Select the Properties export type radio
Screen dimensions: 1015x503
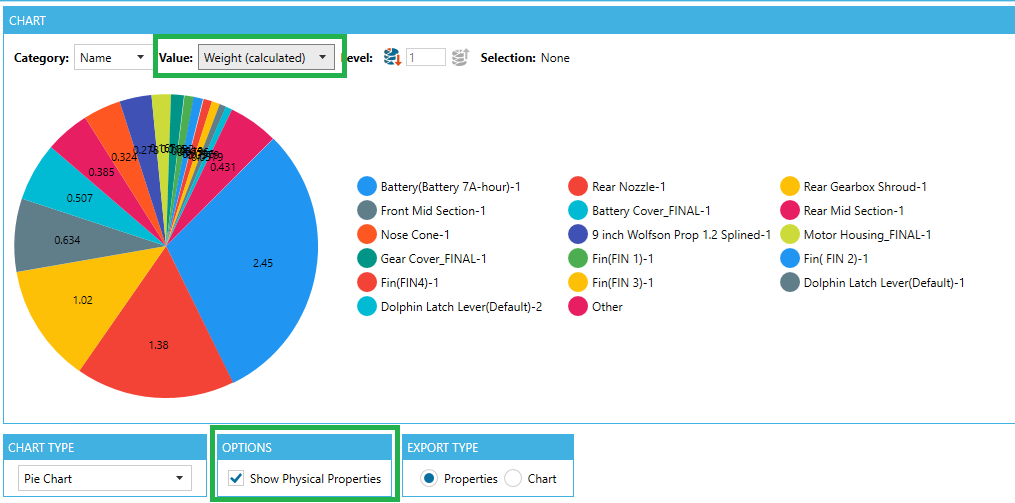[429, 479]
